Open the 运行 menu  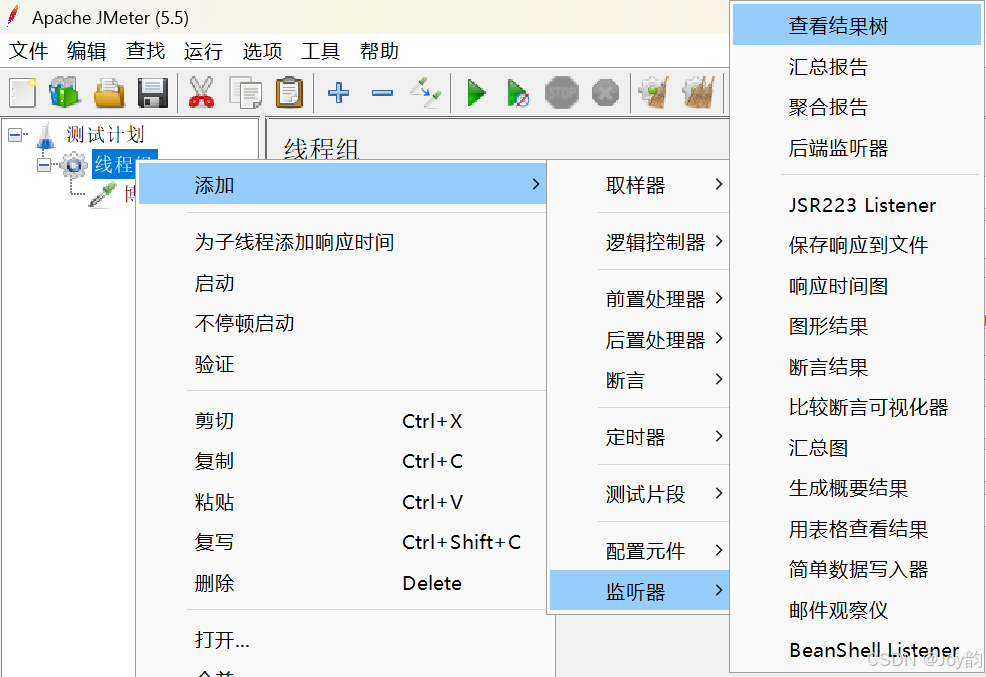(x=204, y=51)
